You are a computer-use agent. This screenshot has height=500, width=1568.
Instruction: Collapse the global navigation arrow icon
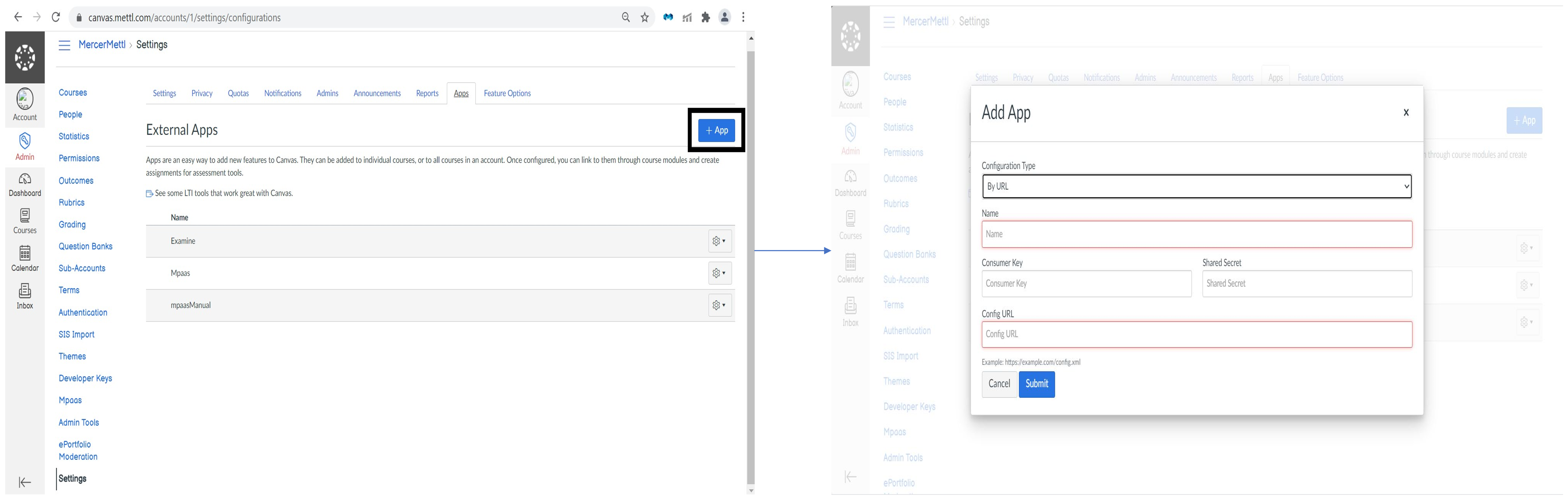(x=25, y=482)
